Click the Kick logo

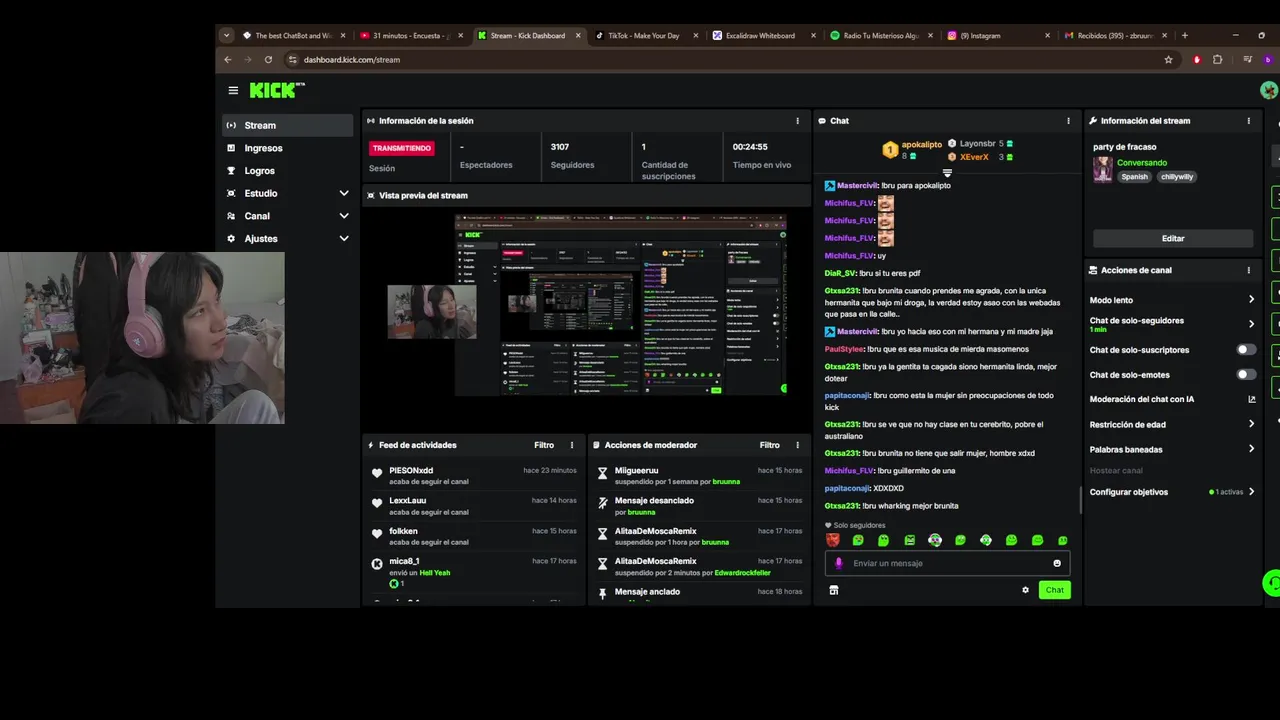(x=276, y=90)
